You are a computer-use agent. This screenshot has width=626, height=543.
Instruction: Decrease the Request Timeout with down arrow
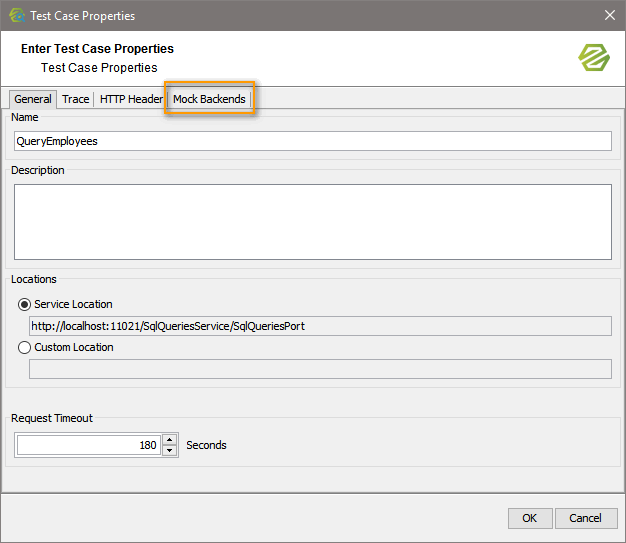coord(170,451)
